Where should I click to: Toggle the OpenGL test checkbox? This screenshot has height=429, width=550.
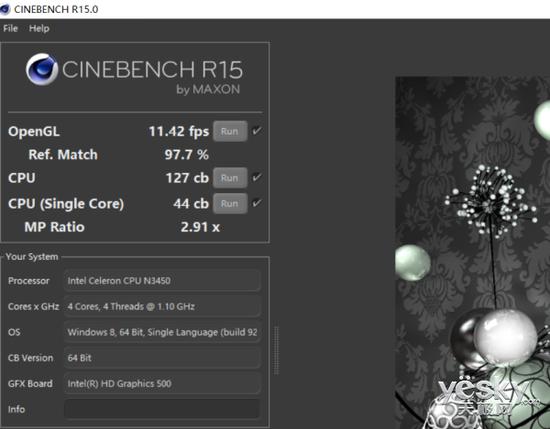point(257,131)
